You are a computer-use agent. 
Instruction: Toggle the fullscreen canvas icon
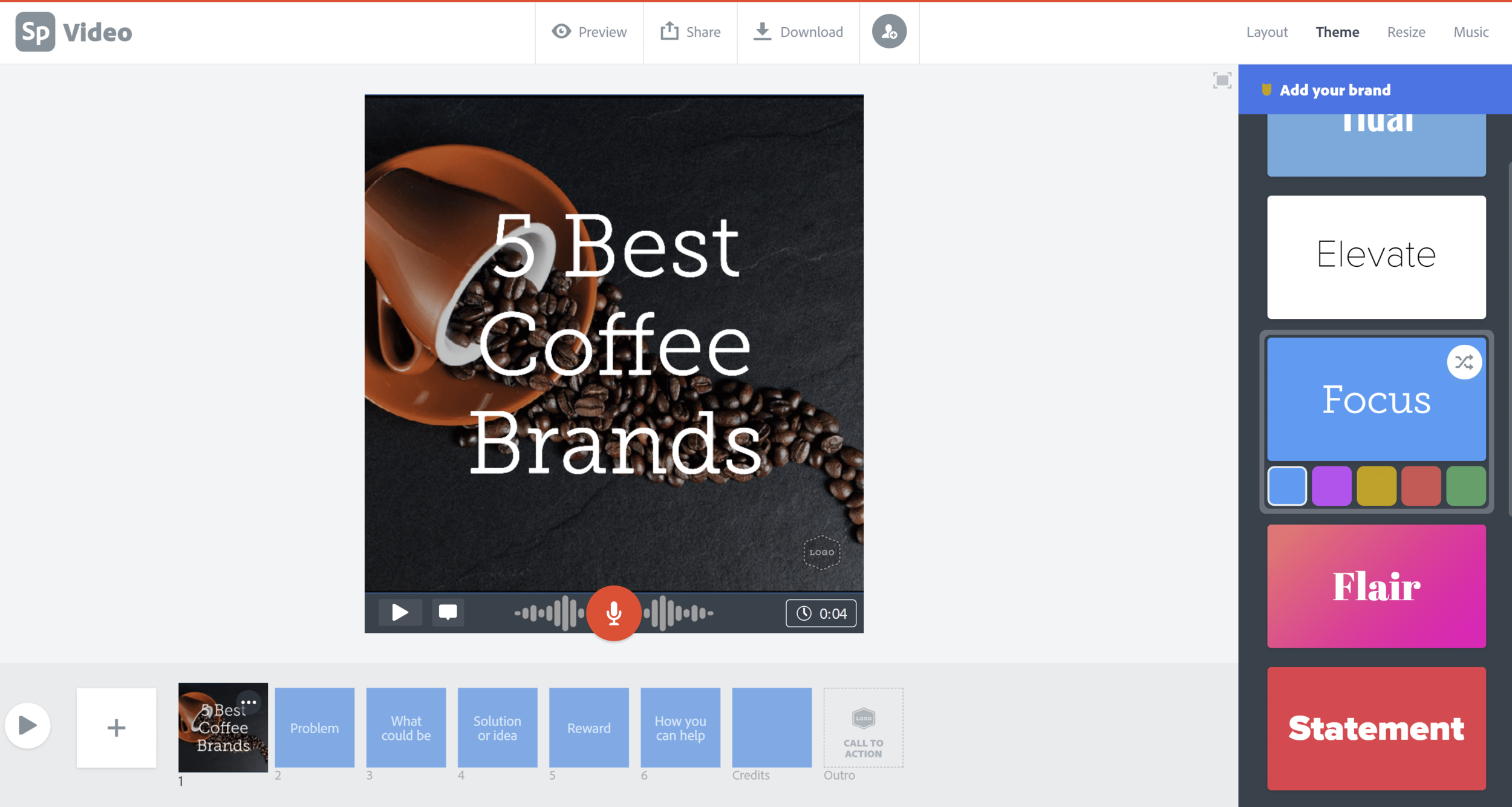coord(1222,80)
